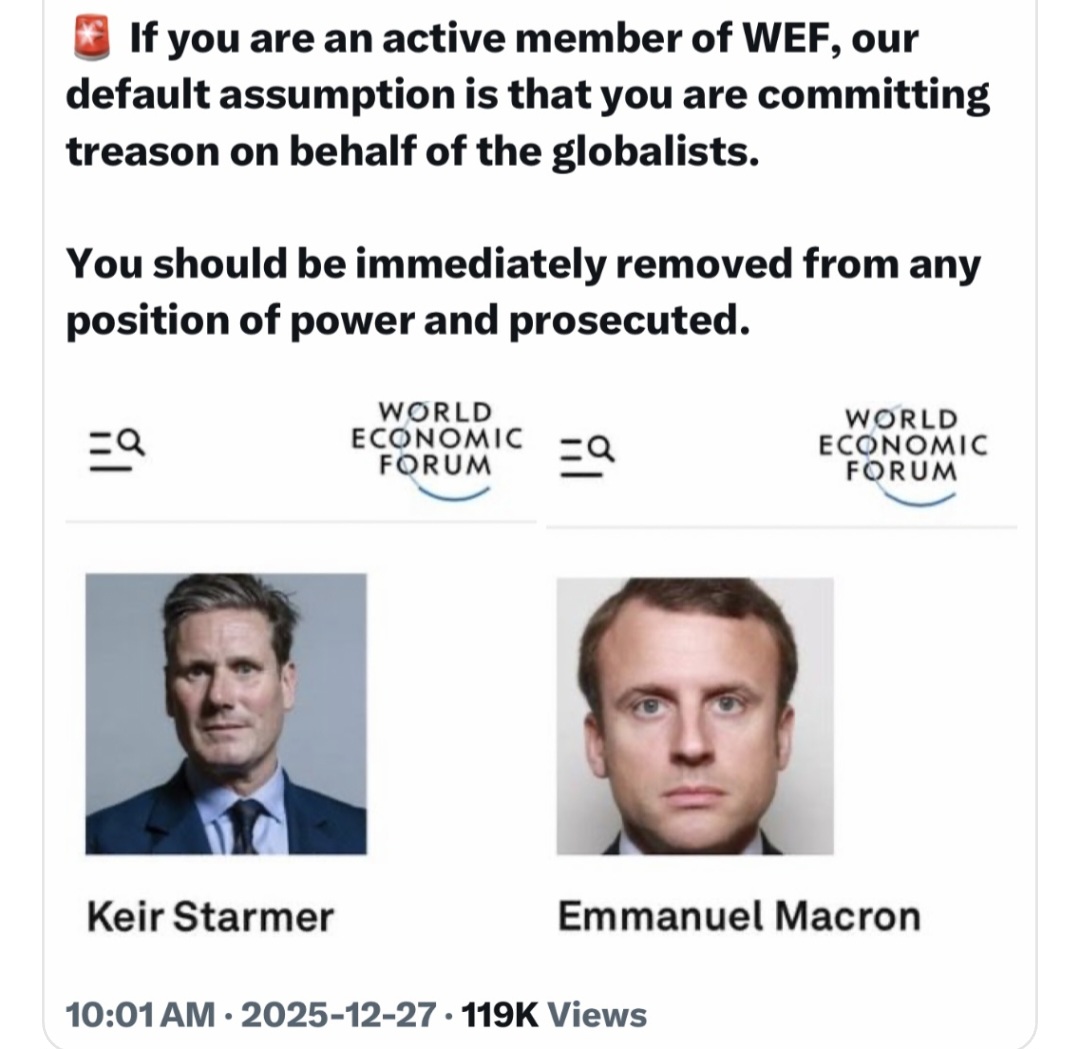Click the word "Views" beside 119K
The height and width of the screenshot is (1049, 1080).
[x=598, y=1015]
